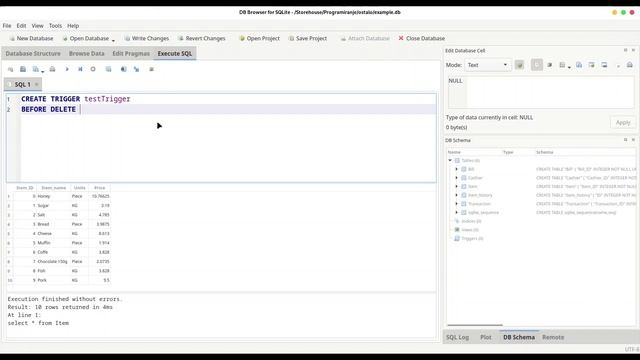The image size is (640, 360).
Task: Switch to Edit Pragmas tab
Action: tap(131, 53)
